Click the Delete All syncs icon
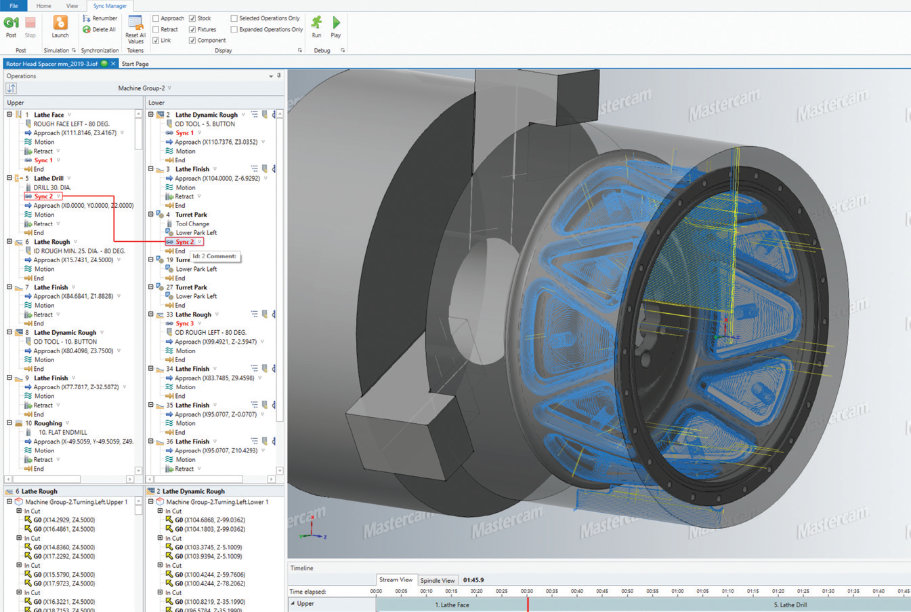The height and width of the screenshot is (612, 911). tap(87, 29)
